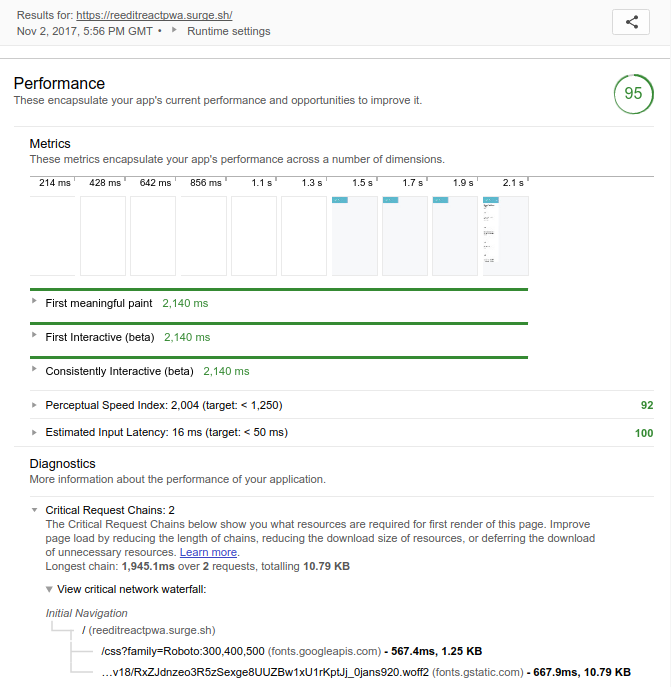This screenshot has height=687, width=671.
Task: Click the 1.9 s filmstrip thumbnail
Action: 455,236
